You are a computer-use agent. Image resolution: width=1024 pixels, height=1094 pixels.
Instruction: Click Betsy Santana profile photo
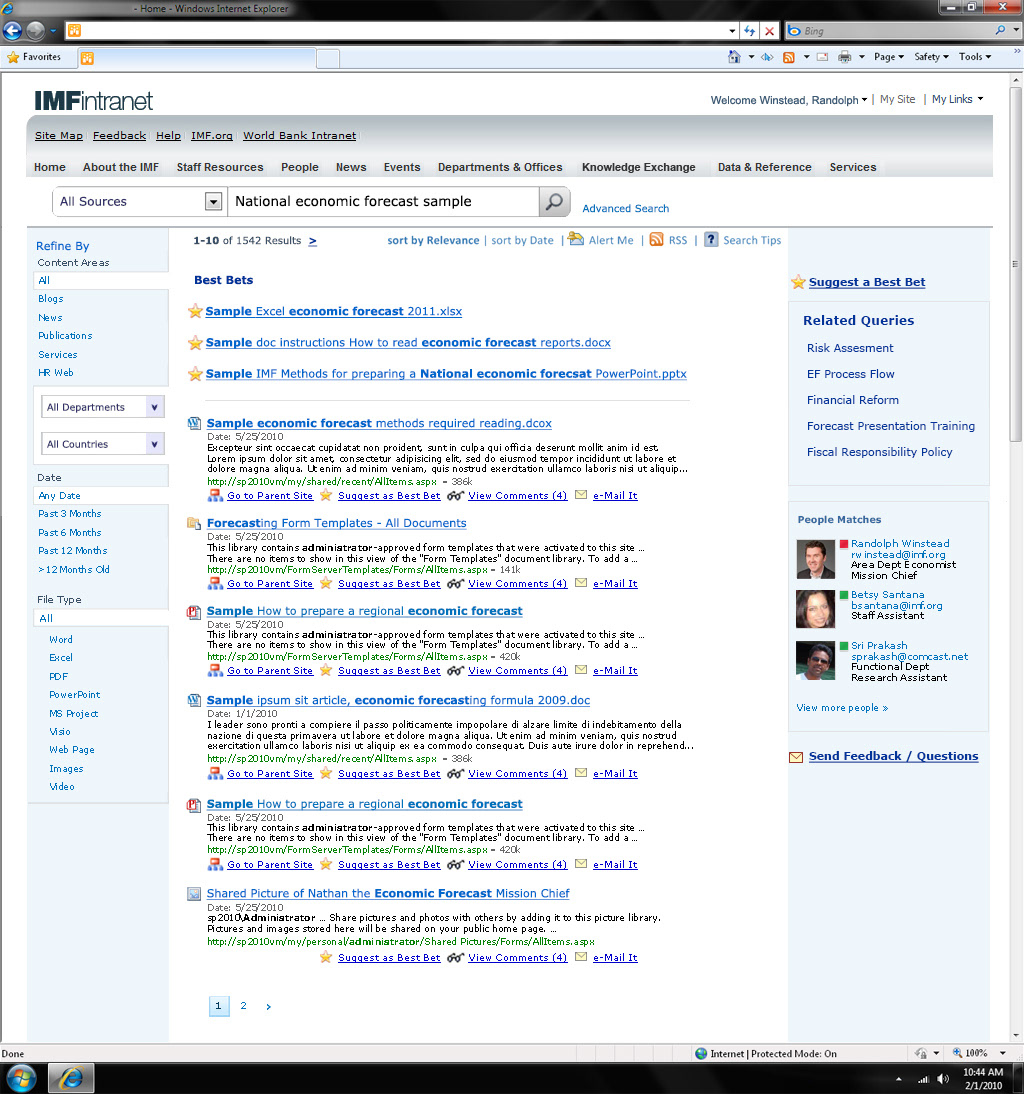coord(815,609)
